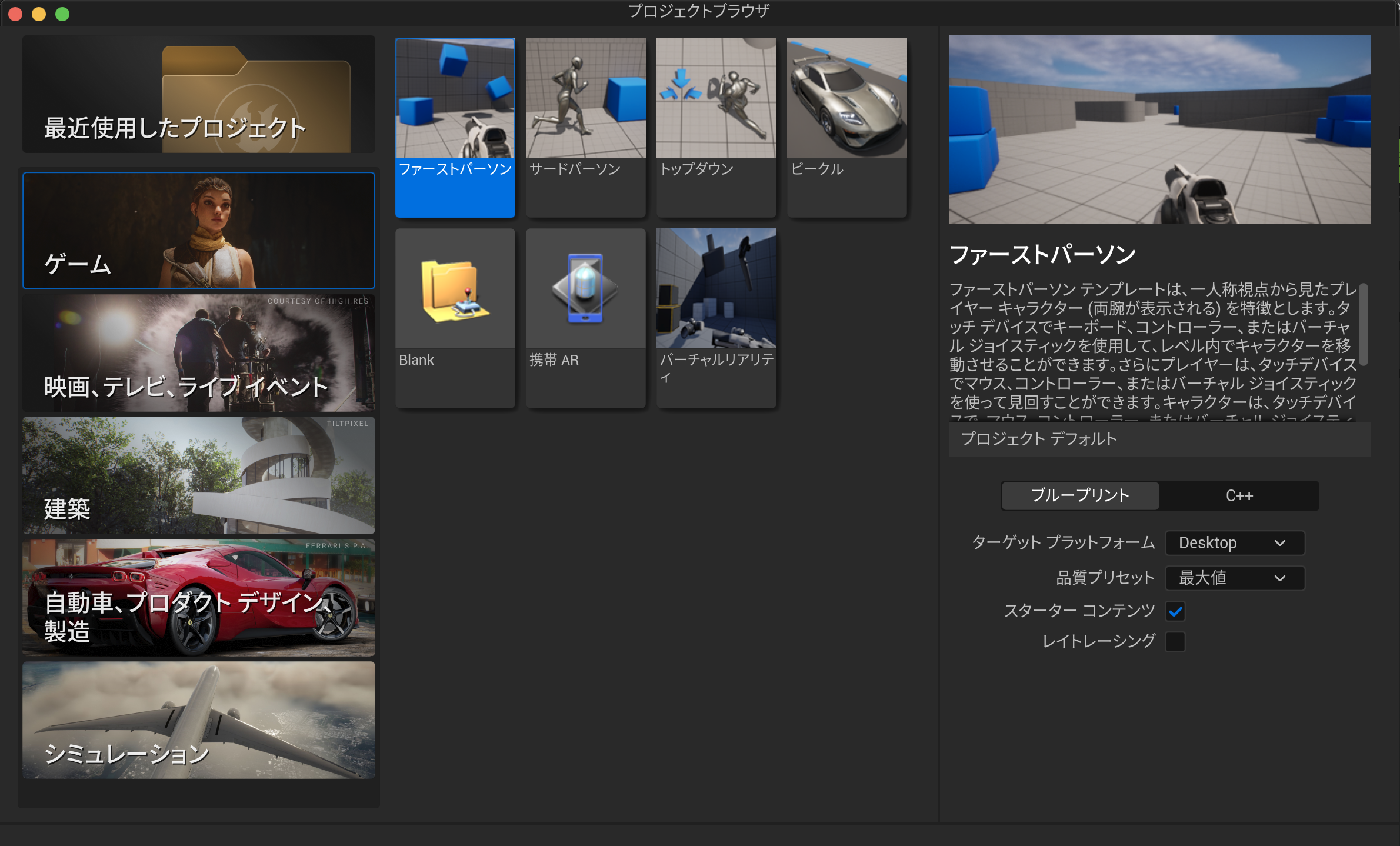Select the Blank folder template icon
1400x846 pixels.
pos(455,289)
